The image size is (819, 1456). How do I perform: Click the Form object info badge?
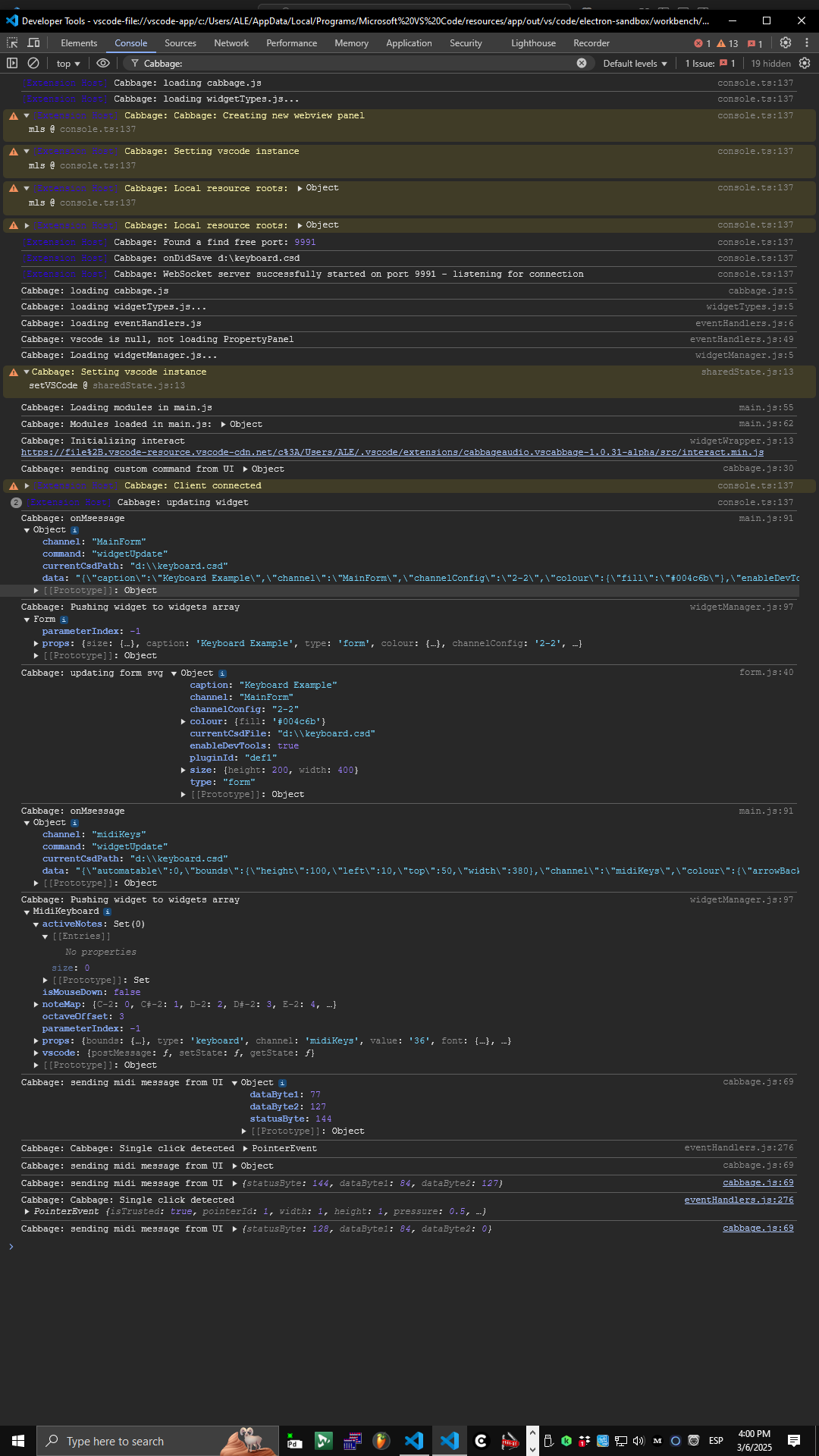[64, 620]
